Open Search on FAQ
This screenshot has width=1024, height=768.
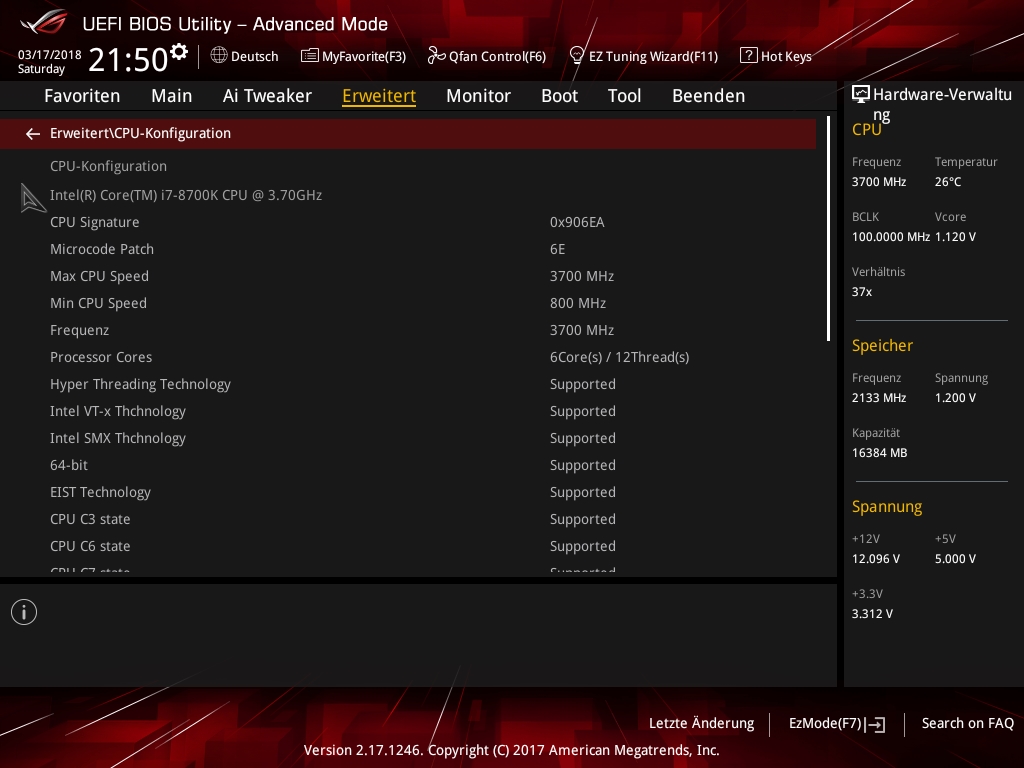[x=968, y=724]
